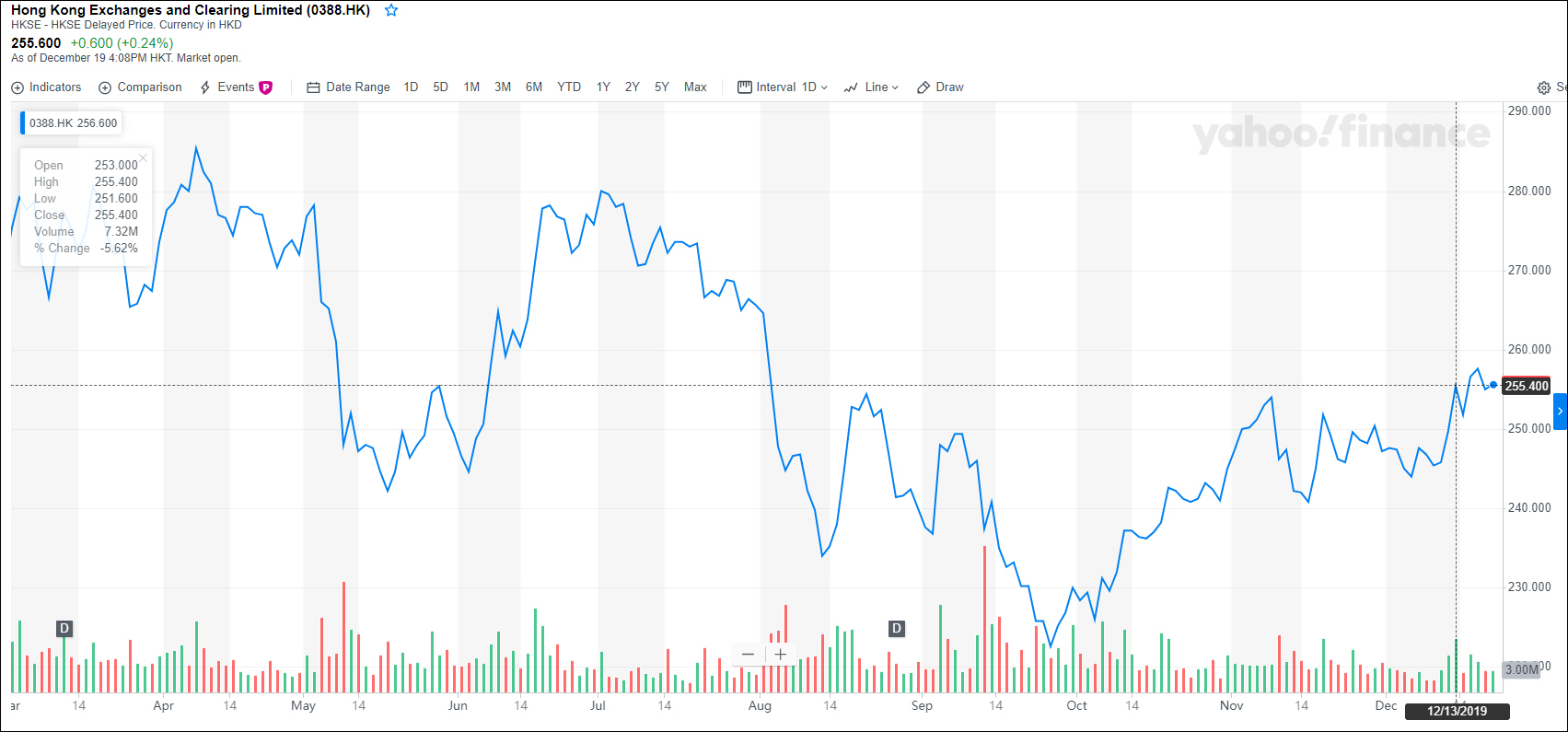Click the dividend marker near September
1568x732 pixels.
897,629
